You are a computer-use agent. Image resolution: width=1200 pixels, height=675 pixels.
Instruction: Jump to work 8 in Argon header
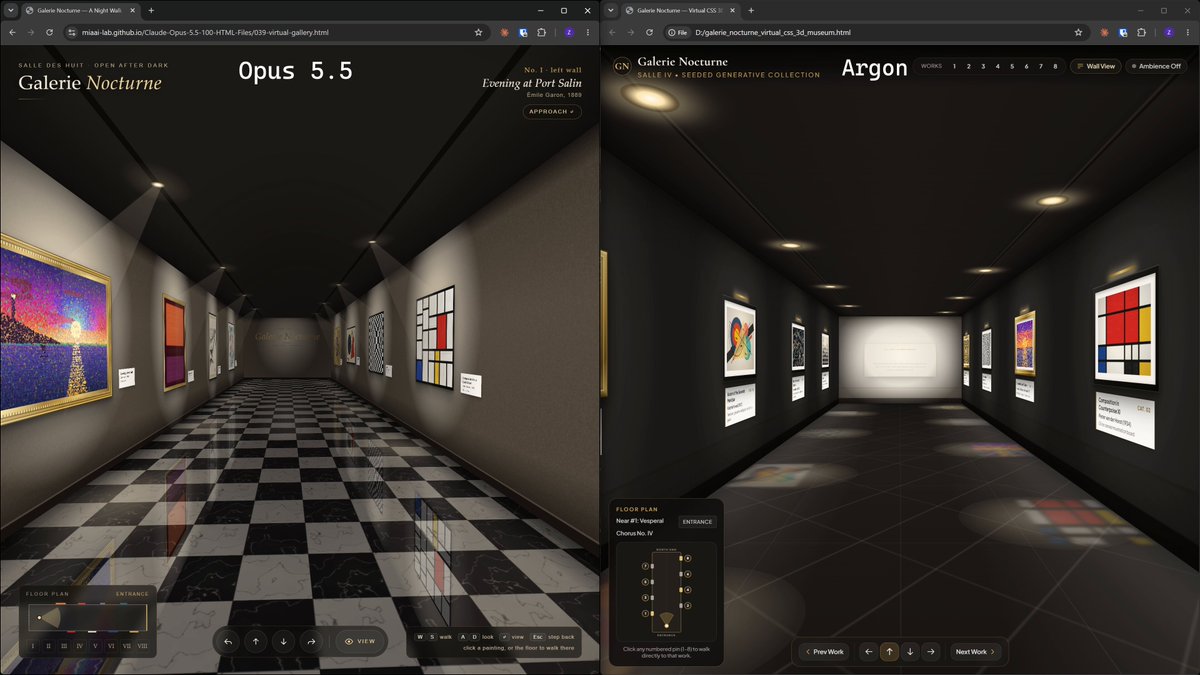pyautogui.click(x=1055, y=66)
